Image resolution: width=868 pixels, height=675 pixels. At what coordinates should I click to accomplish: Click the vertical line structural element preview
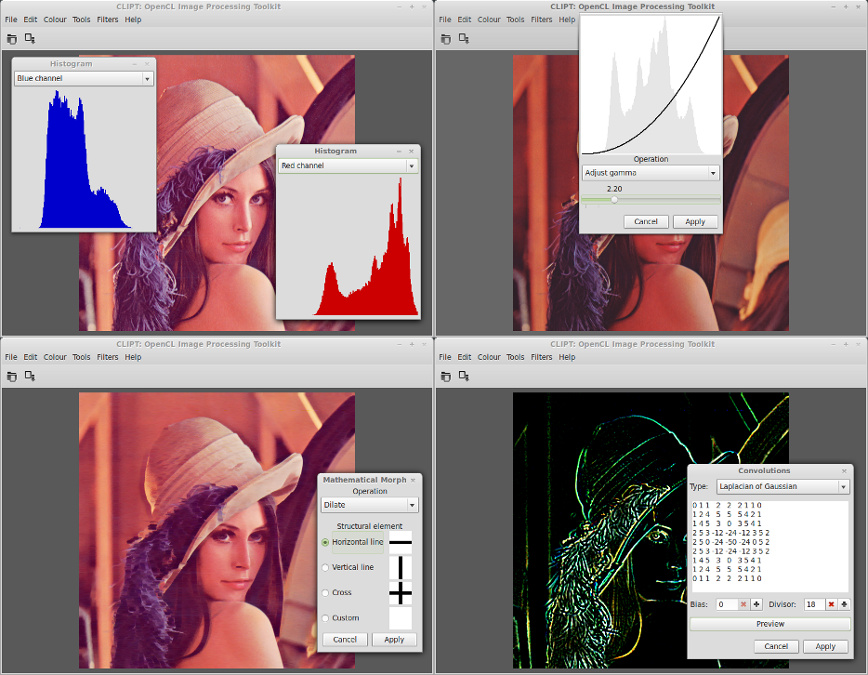(400, 568)
